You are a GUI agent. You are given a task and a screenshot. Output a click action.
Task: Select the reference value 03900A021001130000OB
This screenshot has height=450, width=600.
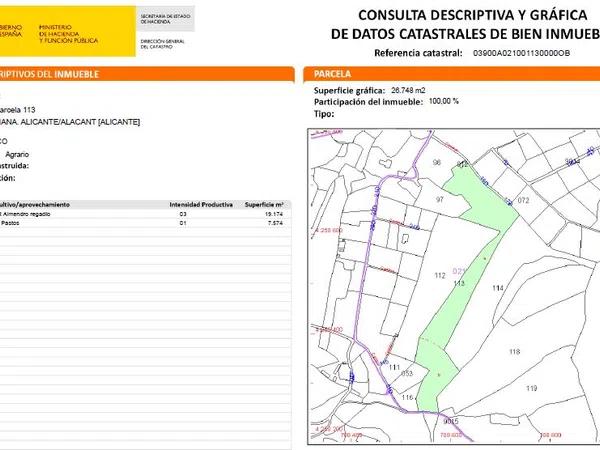click(521, 53)
